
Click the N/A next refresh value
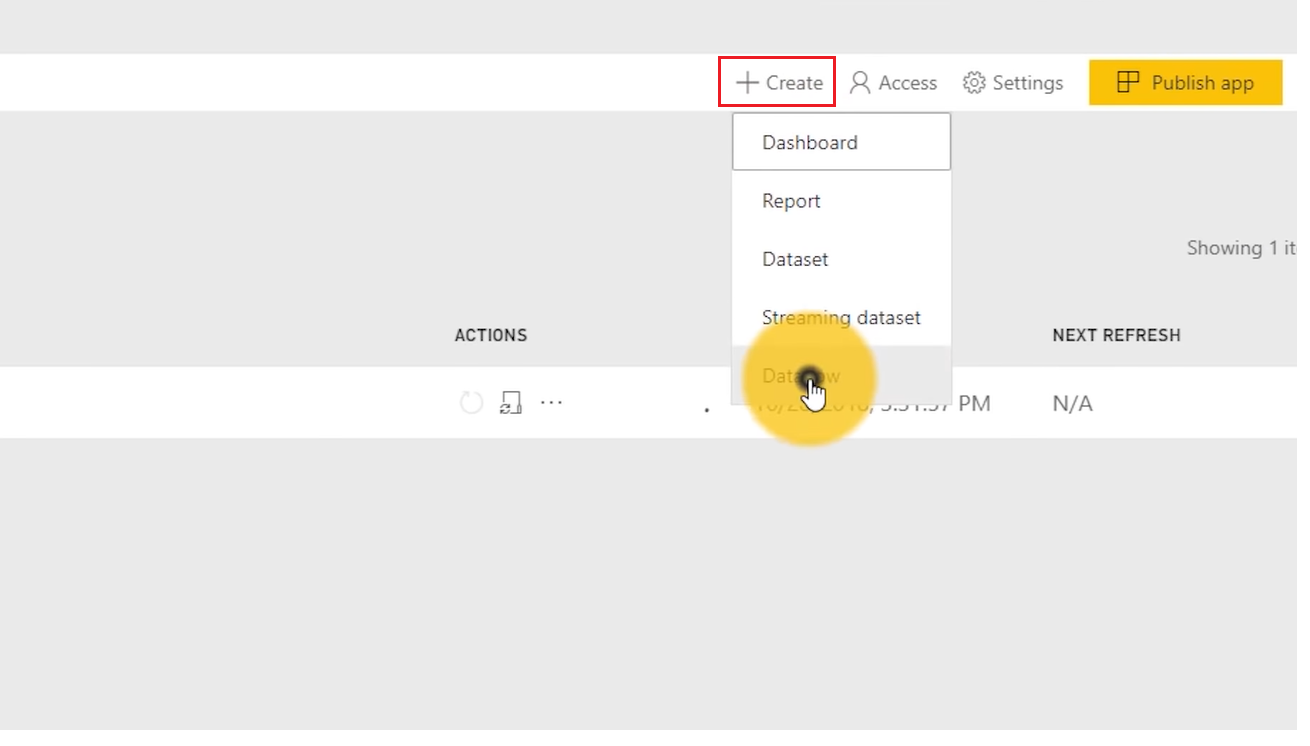1072,403
